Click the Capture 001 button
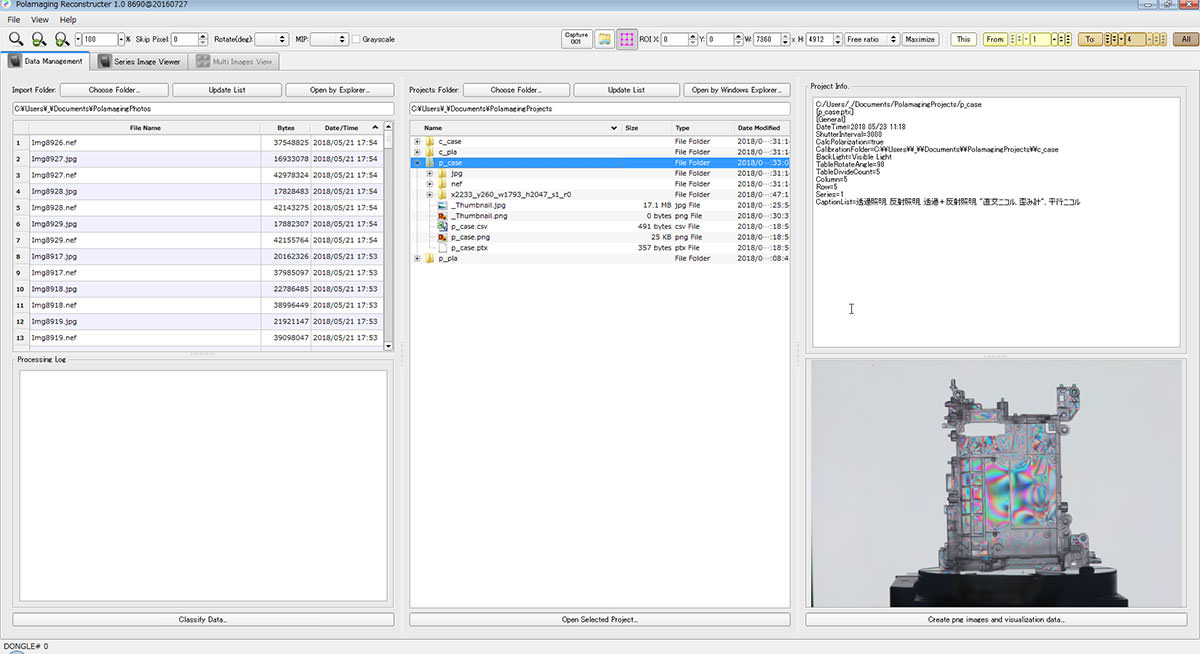The width and height of the screenshot is (1200, 654). (x=576, y=39)
